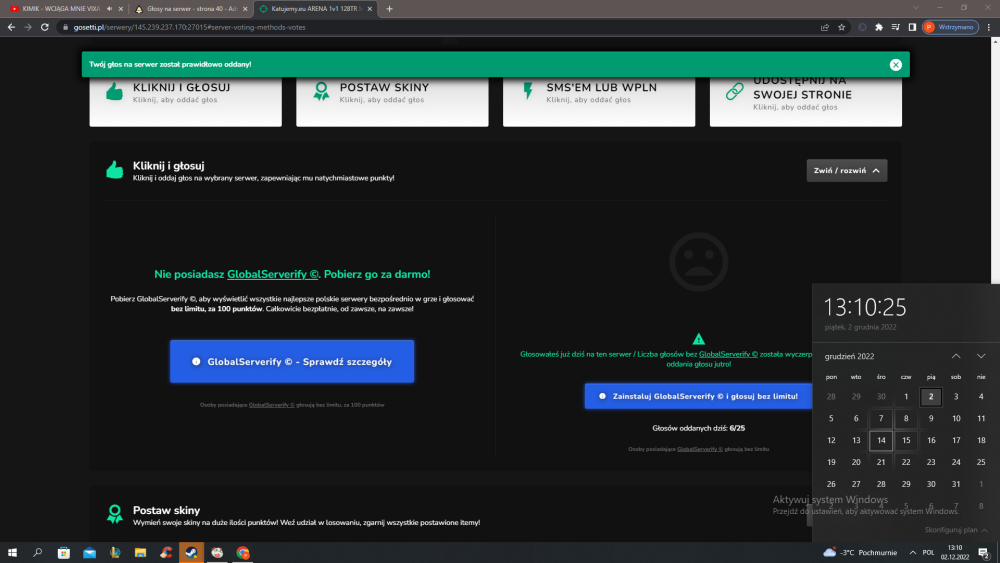Open a new browser tab
The image size is (1000, 563).
click(x=389, y=9)
